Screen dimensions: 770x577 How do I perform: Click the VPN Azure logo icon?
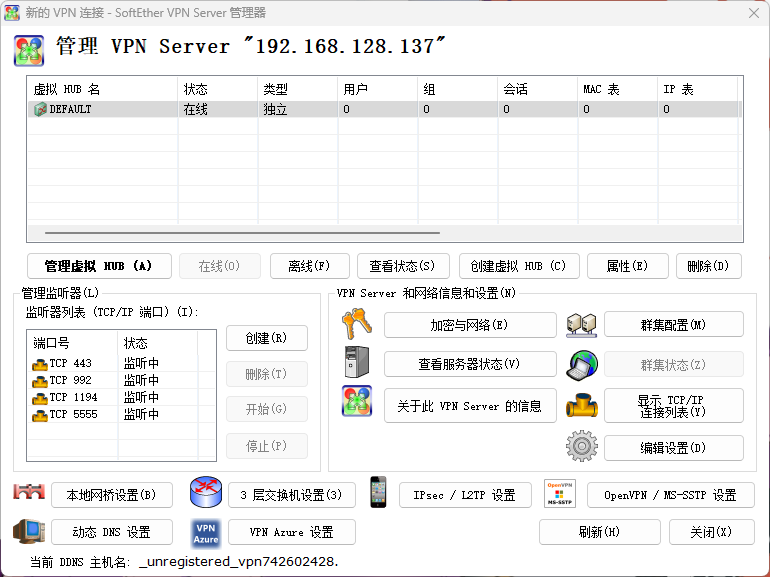[206, 533]
